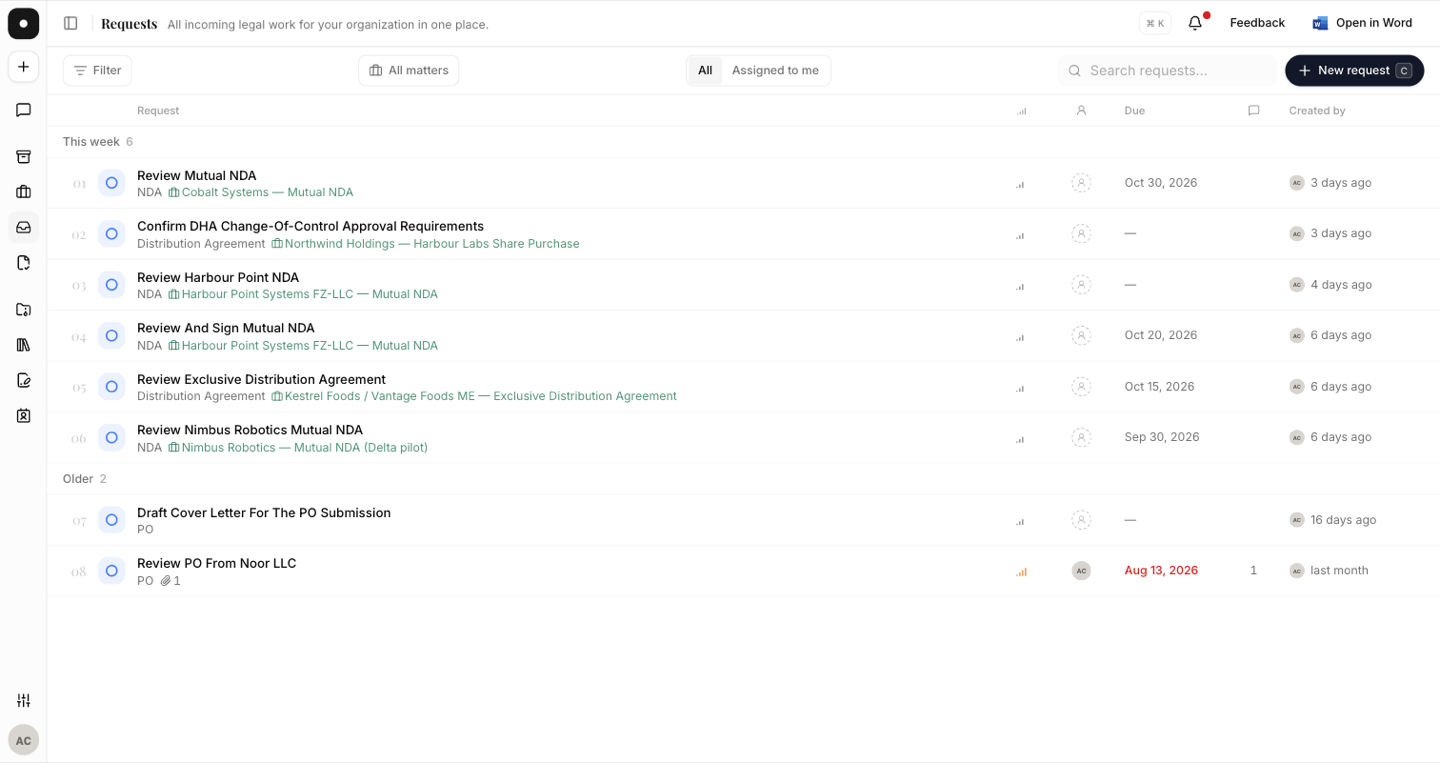Collapse the This week group

(x=98, y=142)
